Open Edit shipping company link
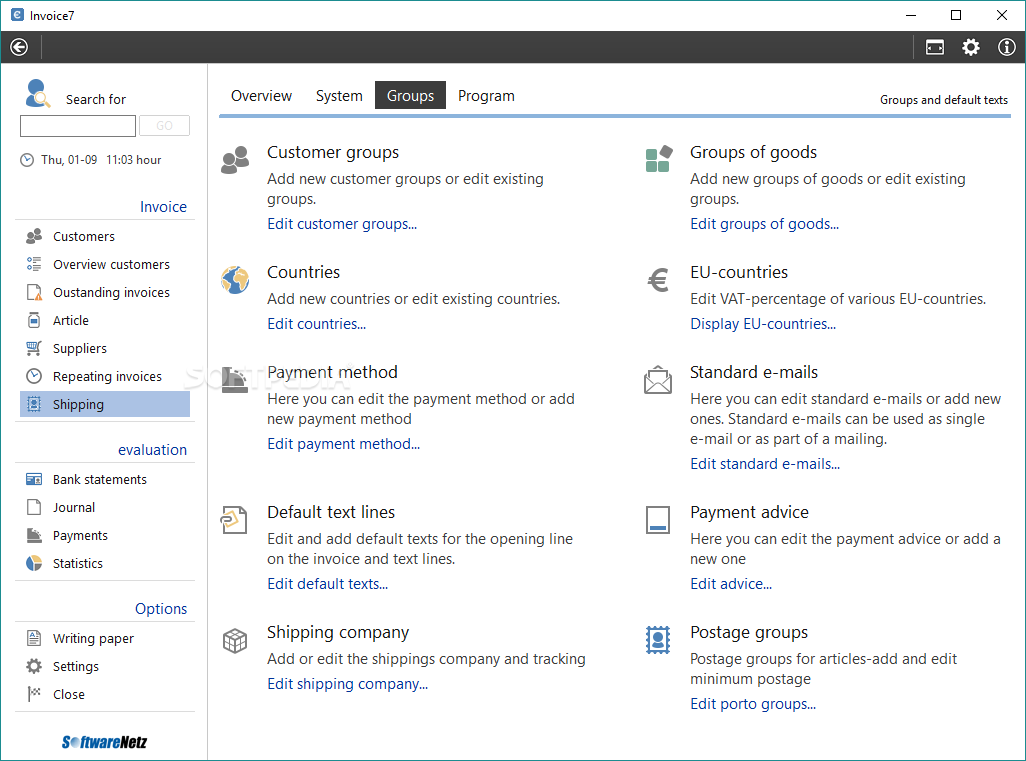The width and height of the screenshot is (1026, 761). click(347, 684)
